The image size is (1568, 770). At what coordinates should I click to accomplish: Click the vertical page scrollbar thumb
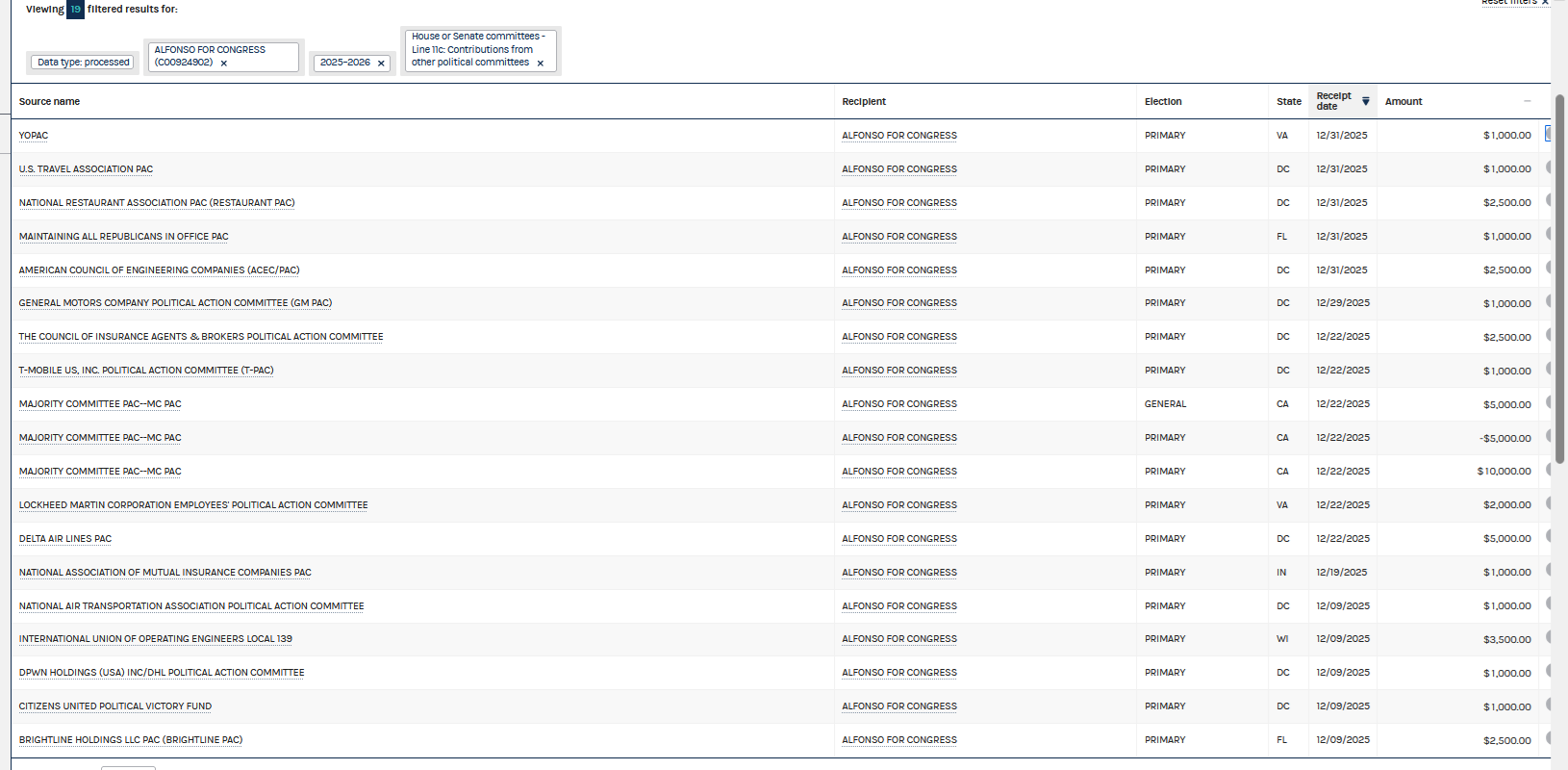click(x=1559, y=289)
